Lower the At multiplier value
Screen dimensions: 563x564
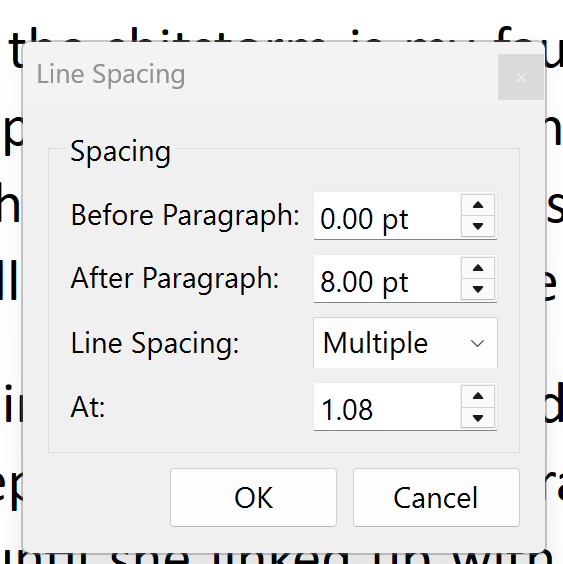(478, 418)
